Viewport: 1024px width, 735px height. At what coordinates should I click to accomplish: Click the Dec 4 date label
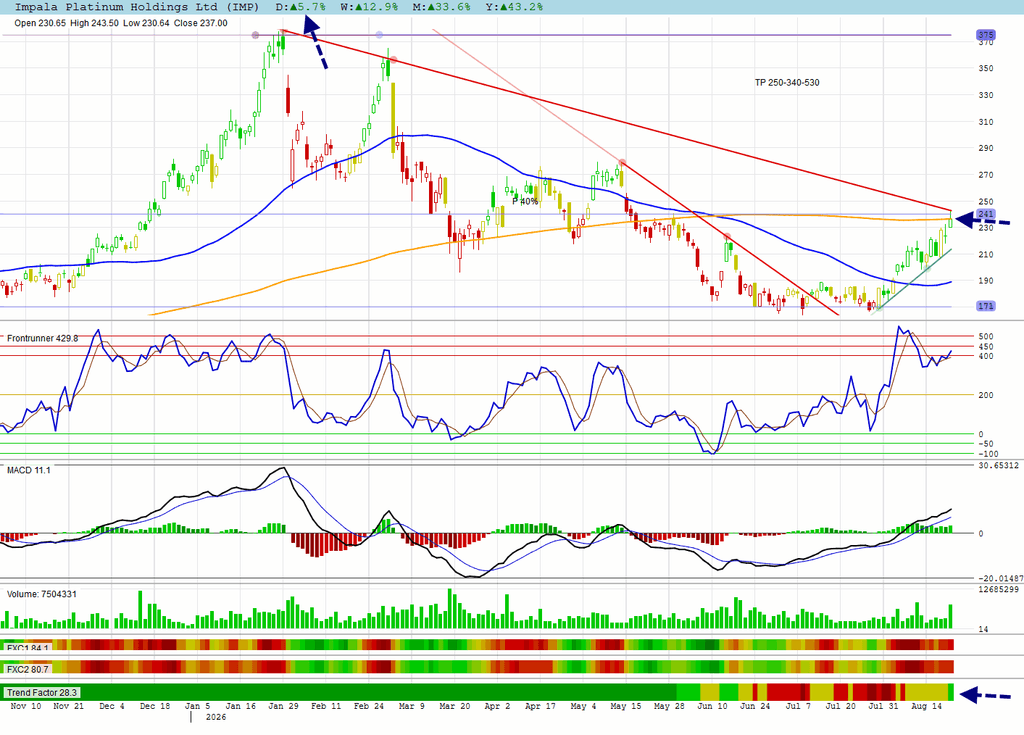pyautogui.click(x=112, y=706)
